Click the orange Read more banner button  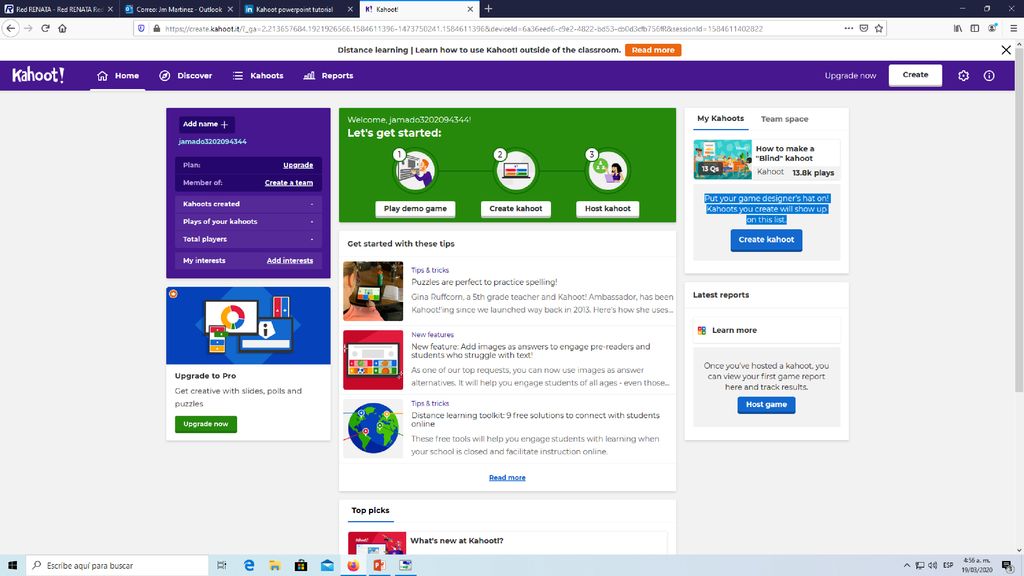(x=653, y=50)
